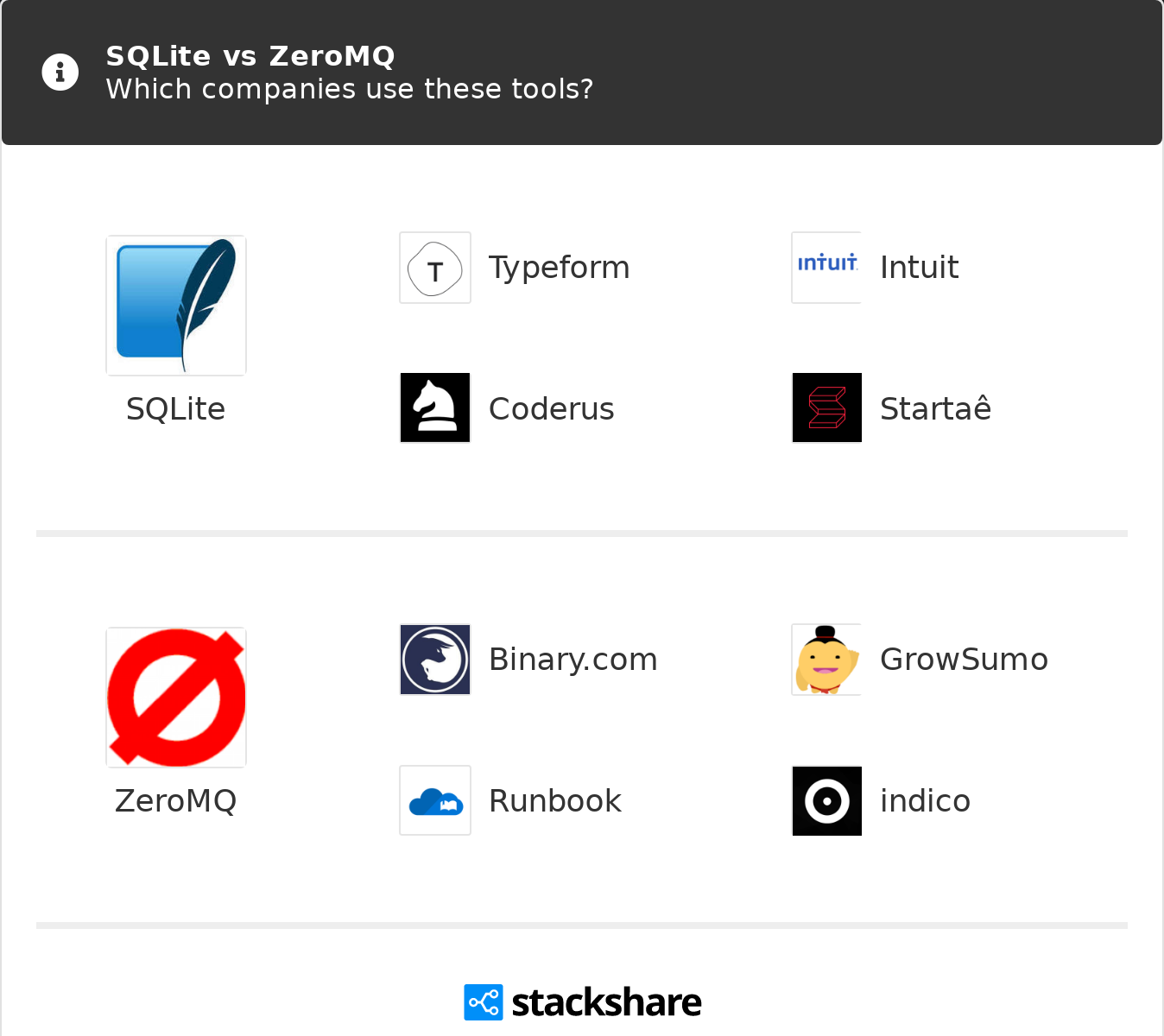Go to the stackshare wordmark
Viewport: 1164px width, 1036px height.
(606, 1002)
